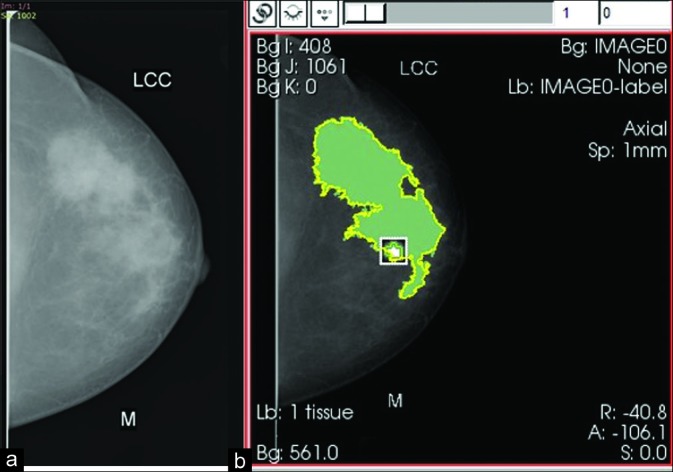673x472 pixels.
Task: Click the 'Sp: 1mm' spacing annotation
Action: tap(637, 149)
